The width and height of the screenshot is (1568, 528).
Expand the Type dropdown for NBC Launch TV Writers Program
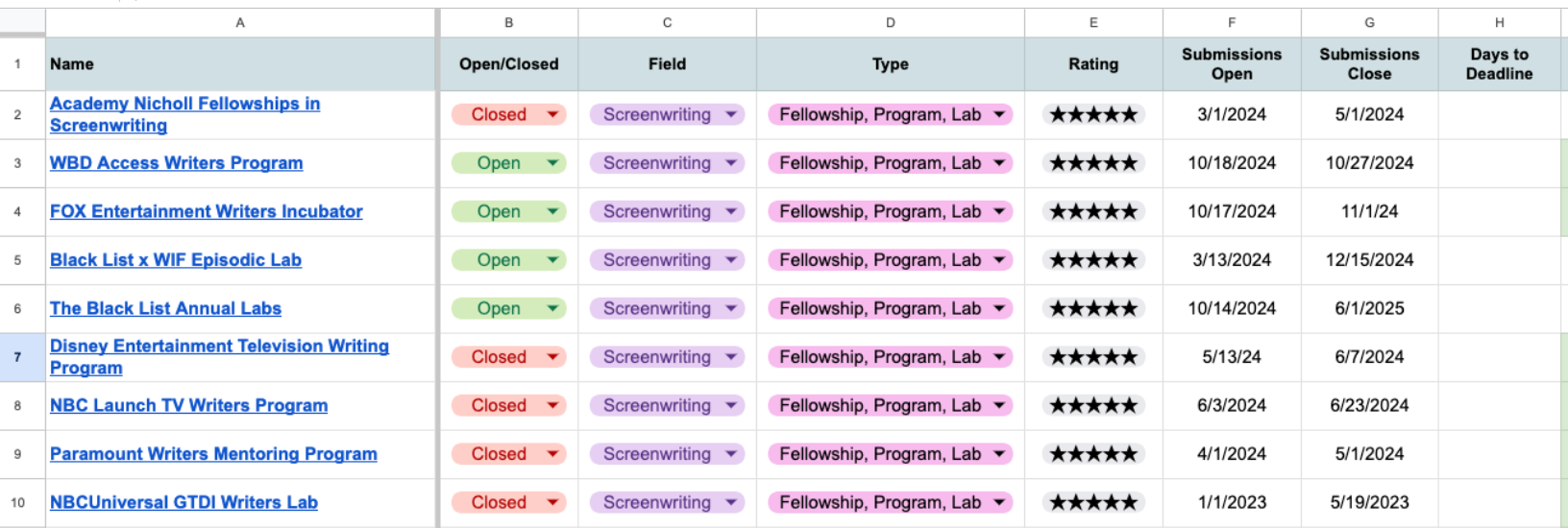click(999, 406)
